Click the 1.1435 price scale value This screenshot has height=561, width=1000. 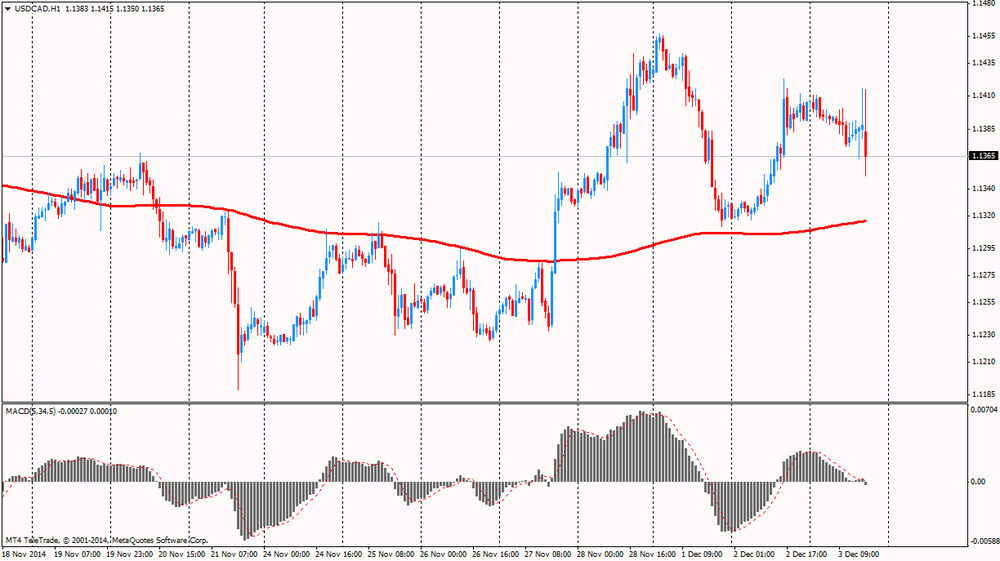[x=982, y=63]
